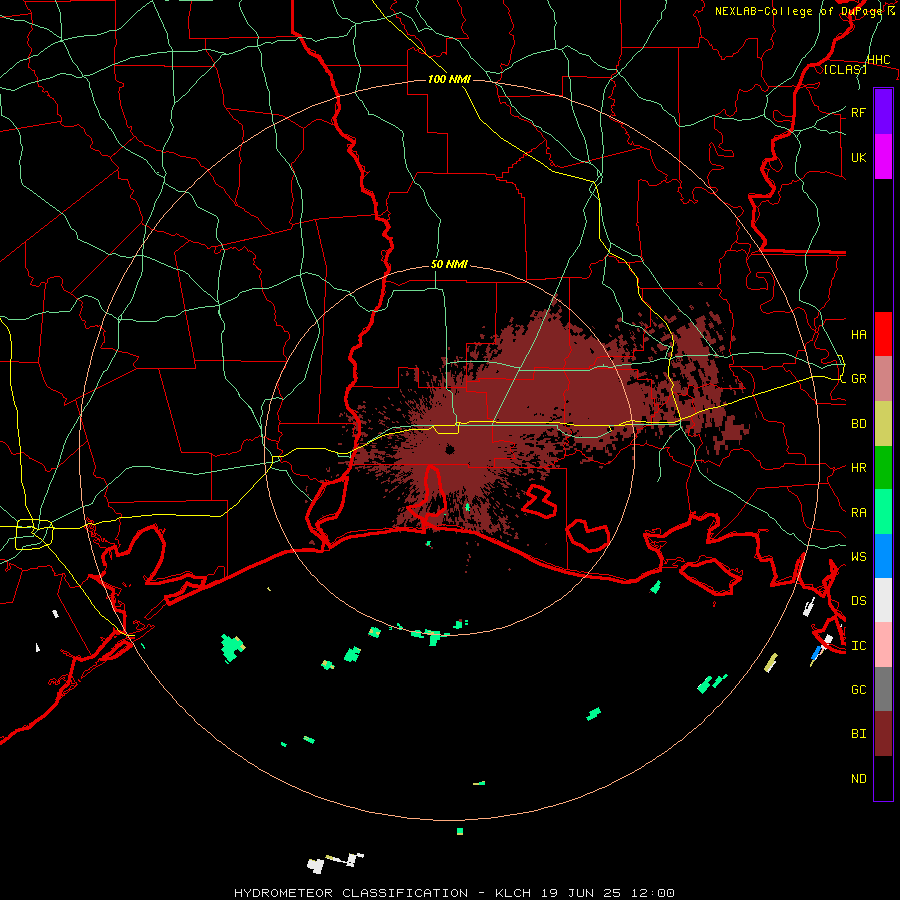The width and height of the screenshot is (900, 900).
Task: Click the gray GC legend swatch
Action: click(883, 689)
